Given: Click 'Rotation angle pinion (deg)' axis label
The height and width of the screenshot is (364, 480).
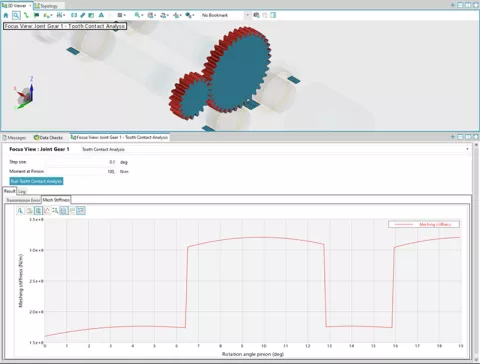Looking at the screenshot, I should (253, 354).
